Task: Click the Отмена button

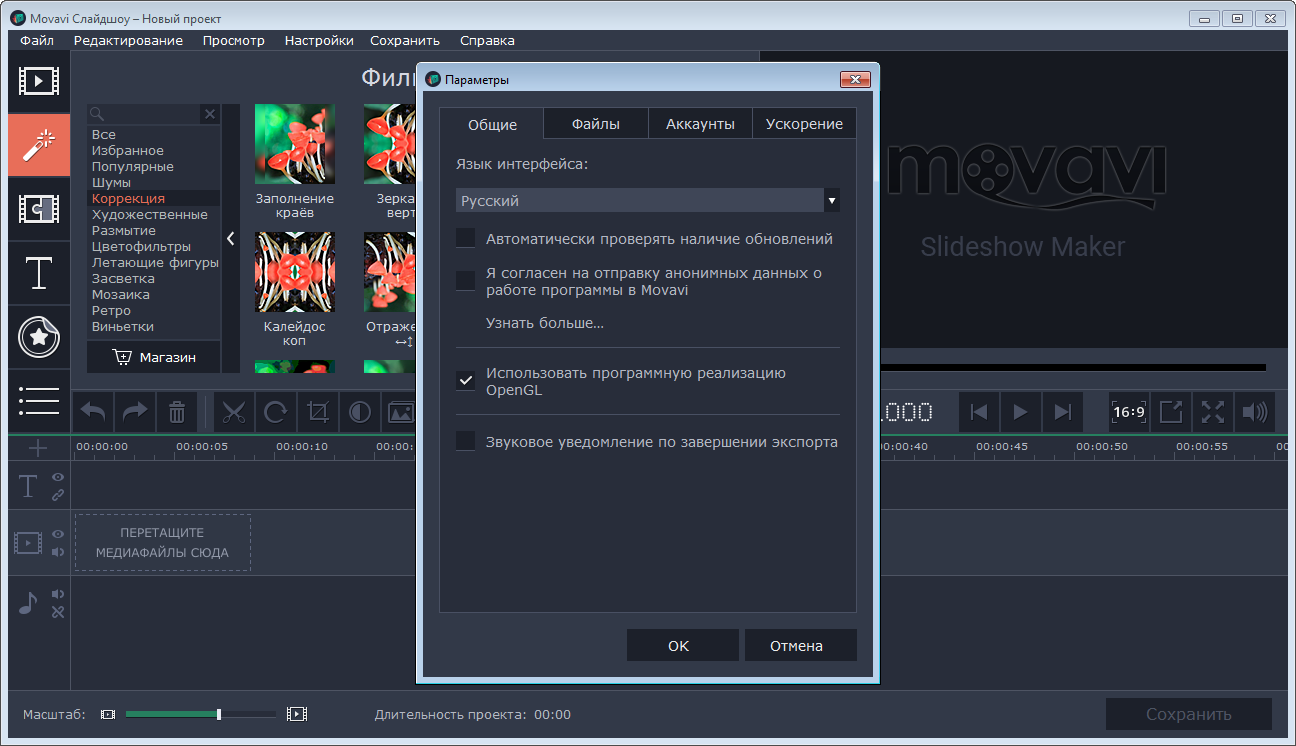Action: click(x=801, y=645)
